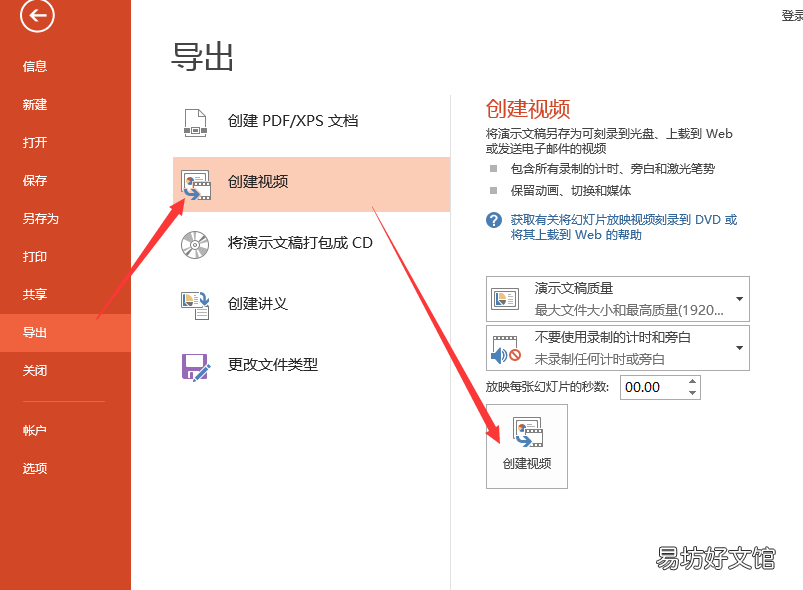
Task: Open 选项 settings
Action: click(65, 469)
